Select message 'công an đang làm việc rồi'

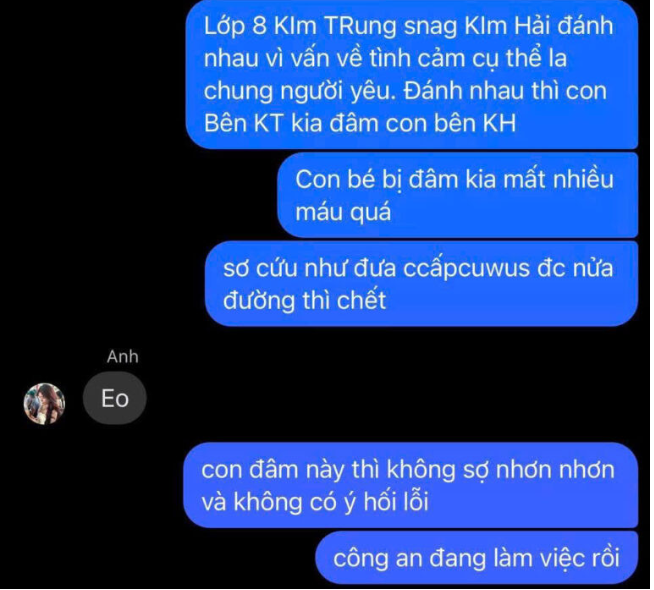477,558
